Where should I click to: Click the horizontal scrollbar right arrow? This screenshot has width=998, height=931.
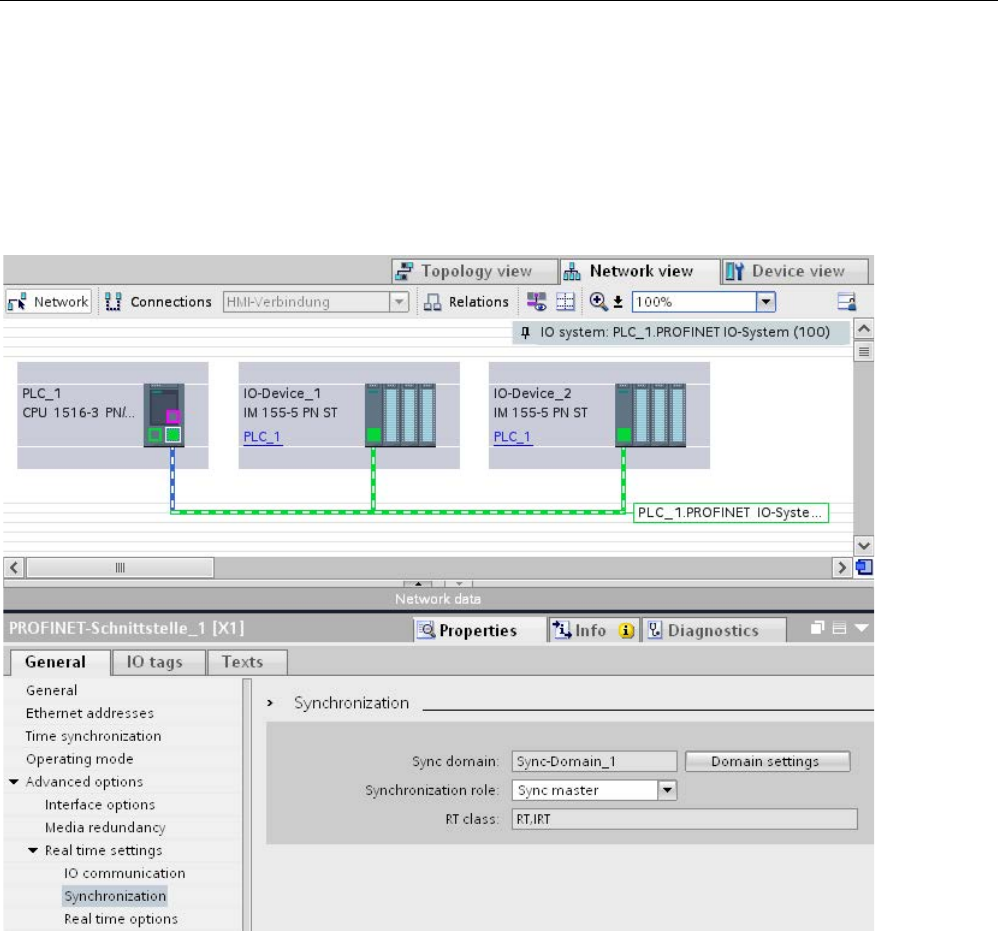(x=842, y=568)
